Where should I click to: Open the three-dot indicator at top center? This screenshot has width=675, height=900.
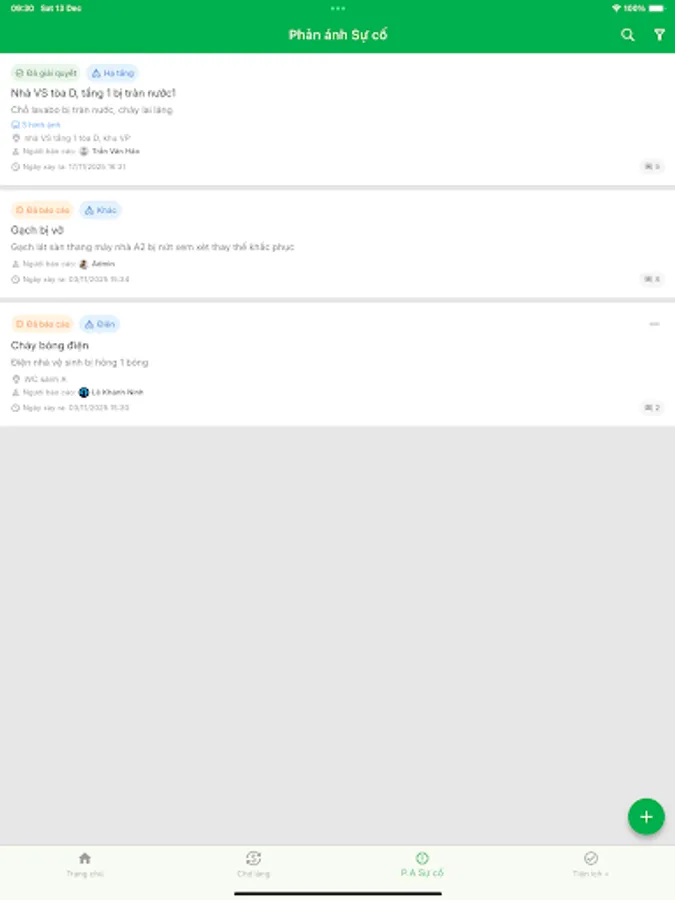point(337,8)
